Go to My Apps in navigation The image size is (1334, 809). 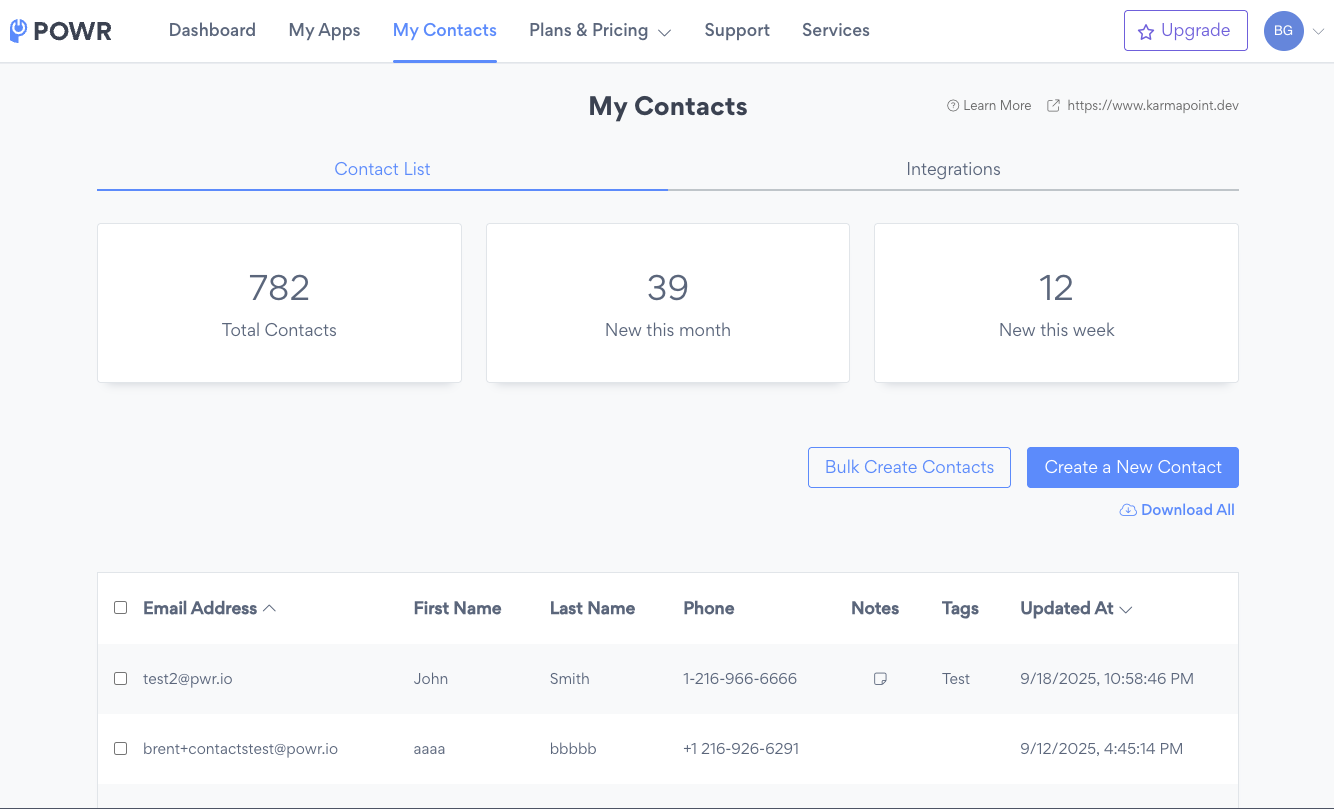(x=324, y=30)
